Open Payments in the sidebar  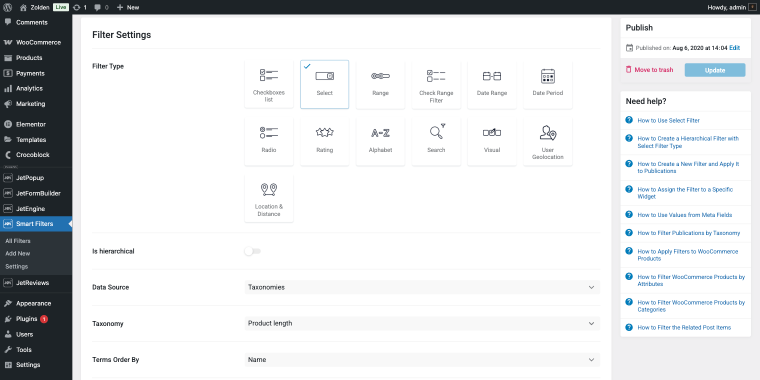(x=36, y=73)
